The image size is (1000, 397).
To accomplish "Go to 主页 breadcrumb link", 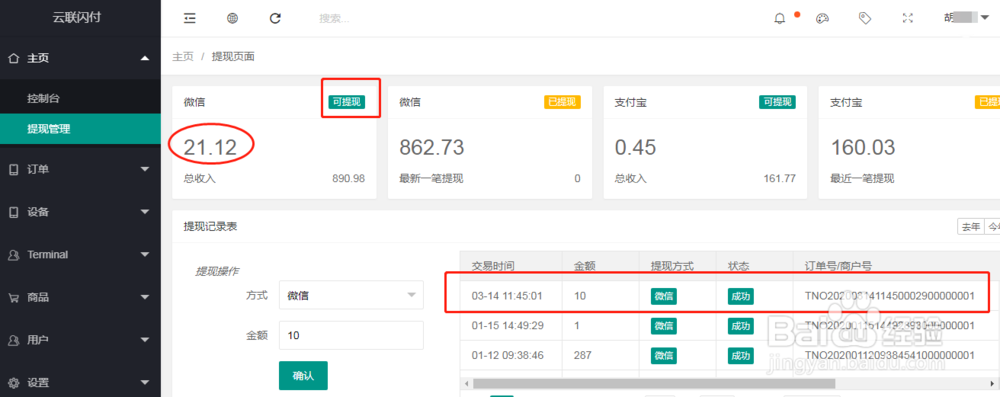I will tap(182, 56).
